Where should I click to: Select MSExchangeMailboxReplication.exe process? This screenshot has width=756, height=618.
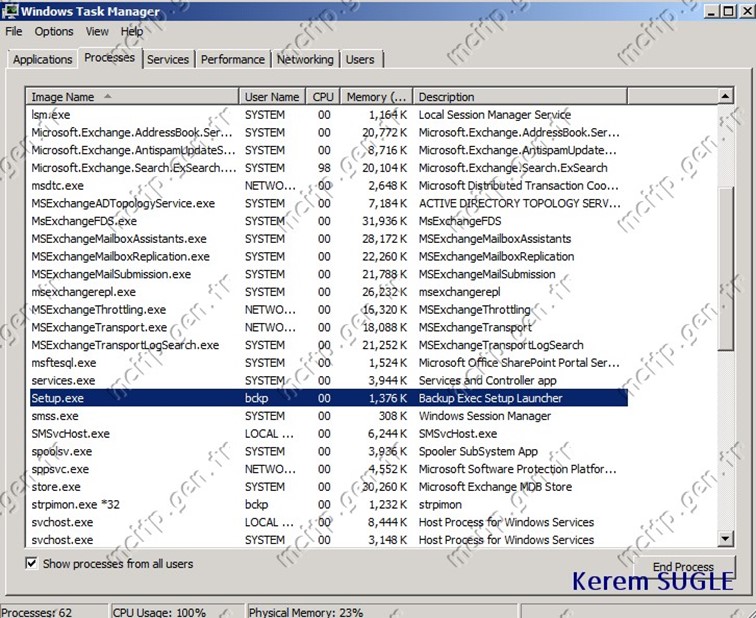328,256
